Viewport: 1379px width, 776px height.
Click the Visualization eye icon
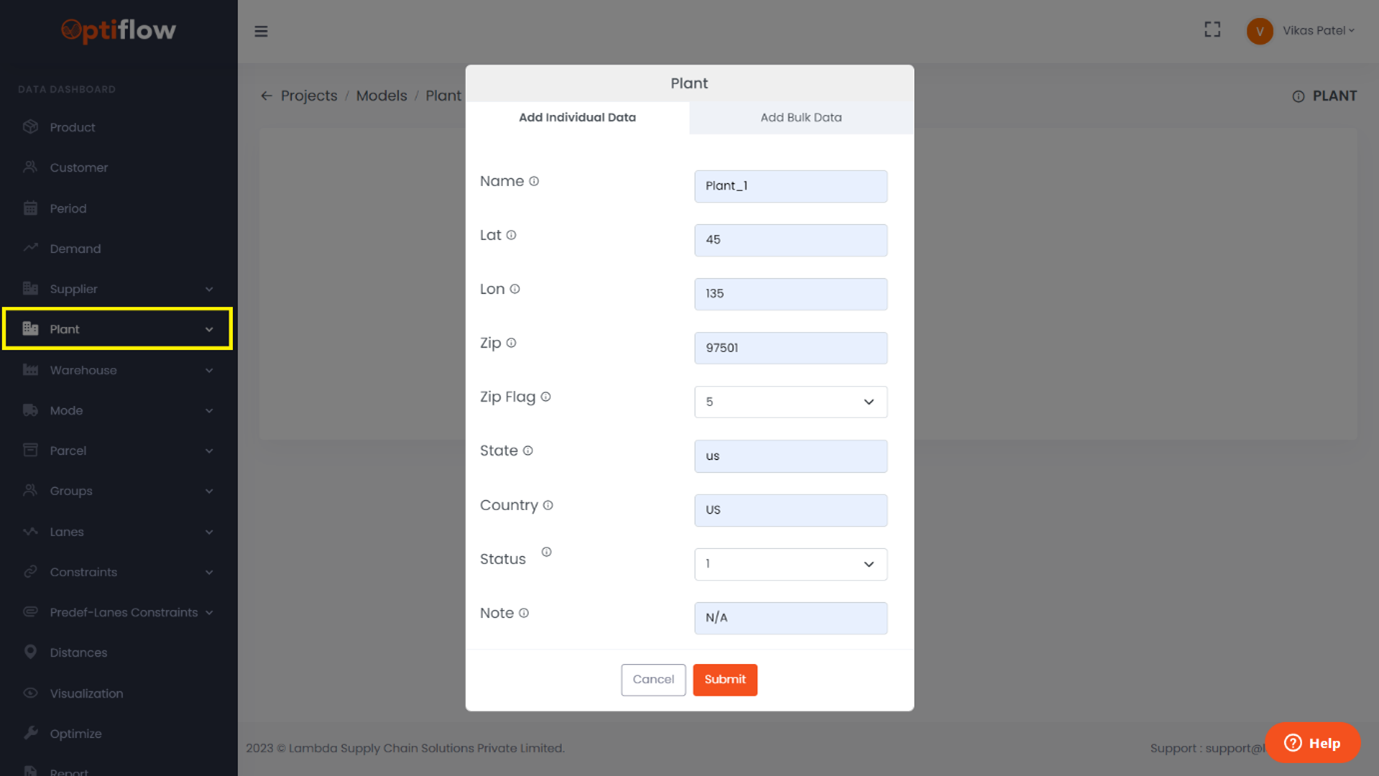click(31, 693)
